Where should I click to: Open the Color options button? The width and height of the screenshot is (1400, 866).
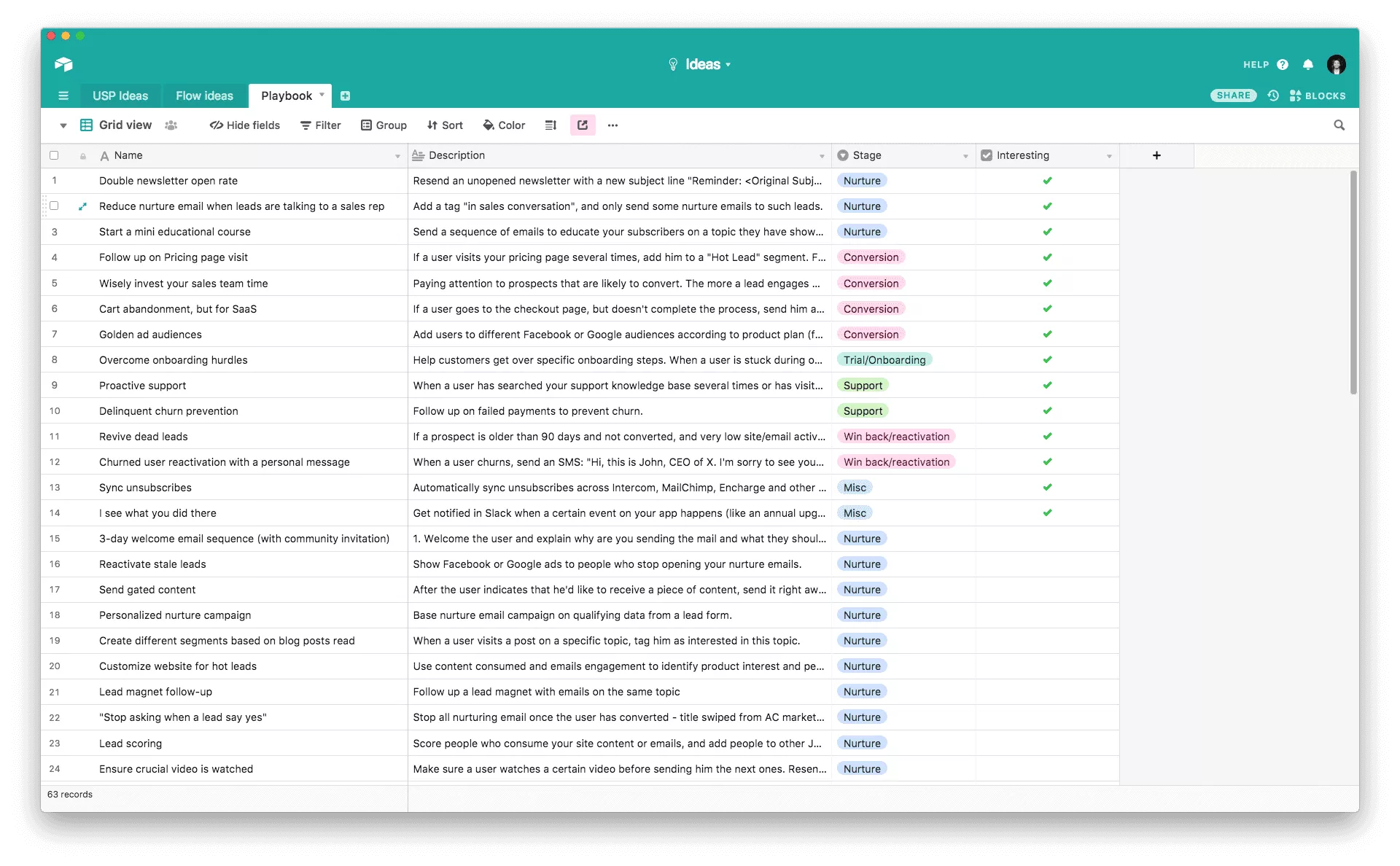tap(504, 125)
